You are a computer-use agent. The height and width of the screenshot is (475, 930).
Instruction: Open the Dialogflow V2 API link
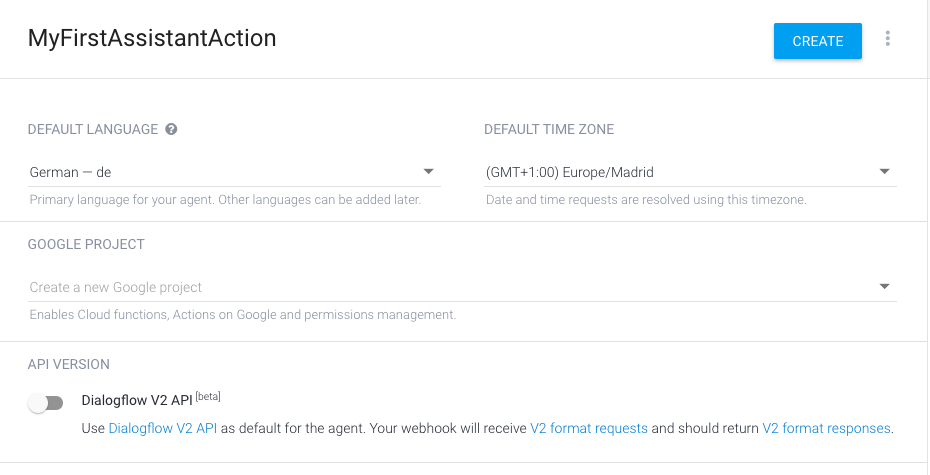tap(163, 428)
